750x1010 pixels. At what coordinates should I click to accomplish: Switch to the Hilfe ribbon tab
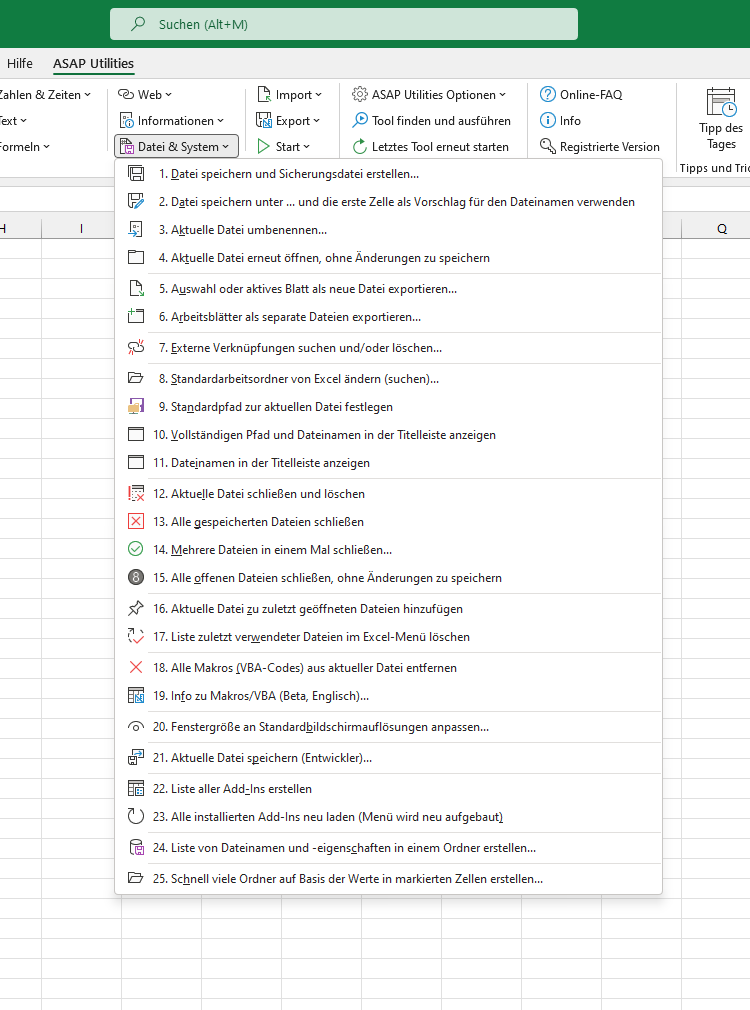point(20,63)
